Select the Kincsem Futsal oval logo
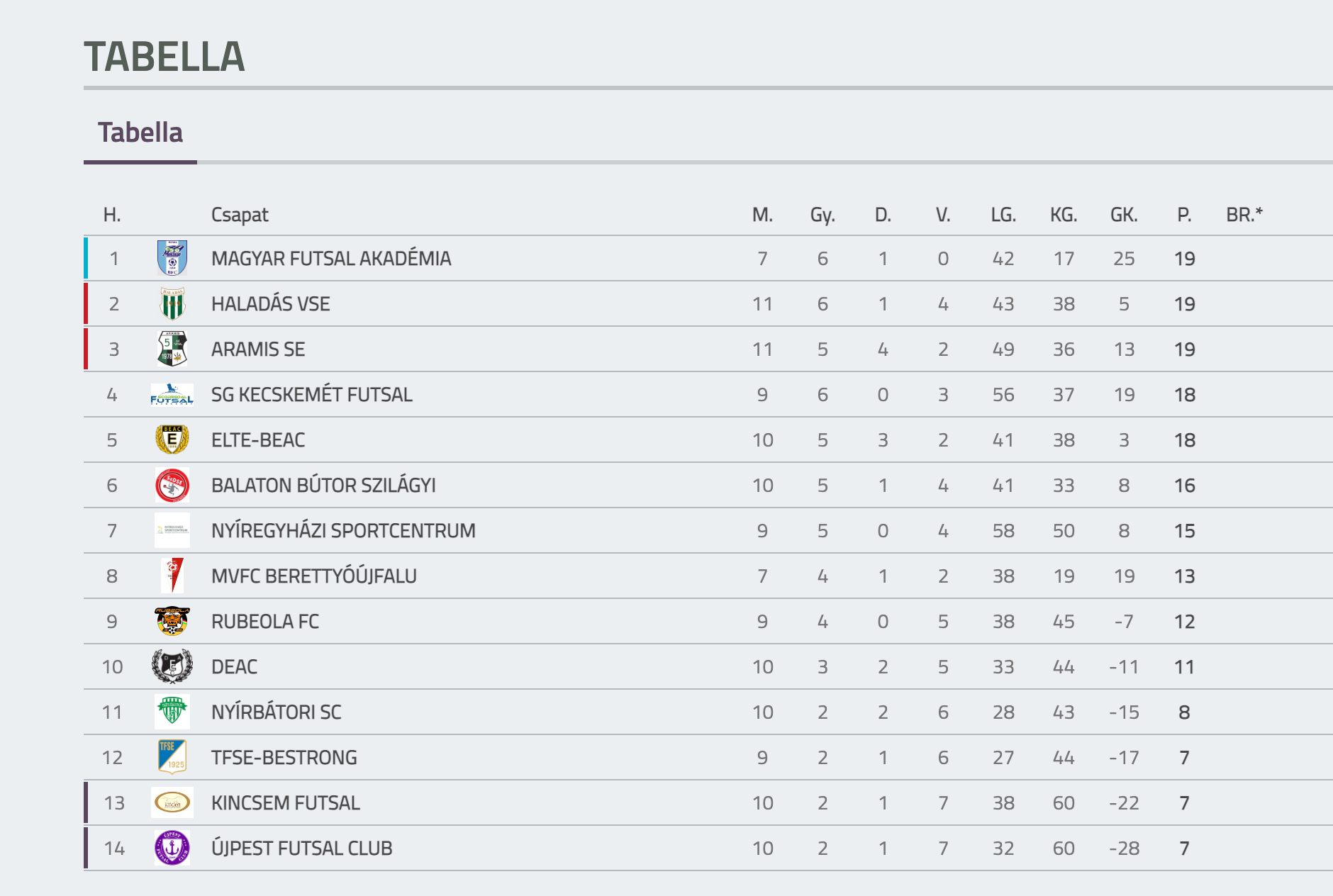Screen dimensions: 1333x896 click(172, 802)
